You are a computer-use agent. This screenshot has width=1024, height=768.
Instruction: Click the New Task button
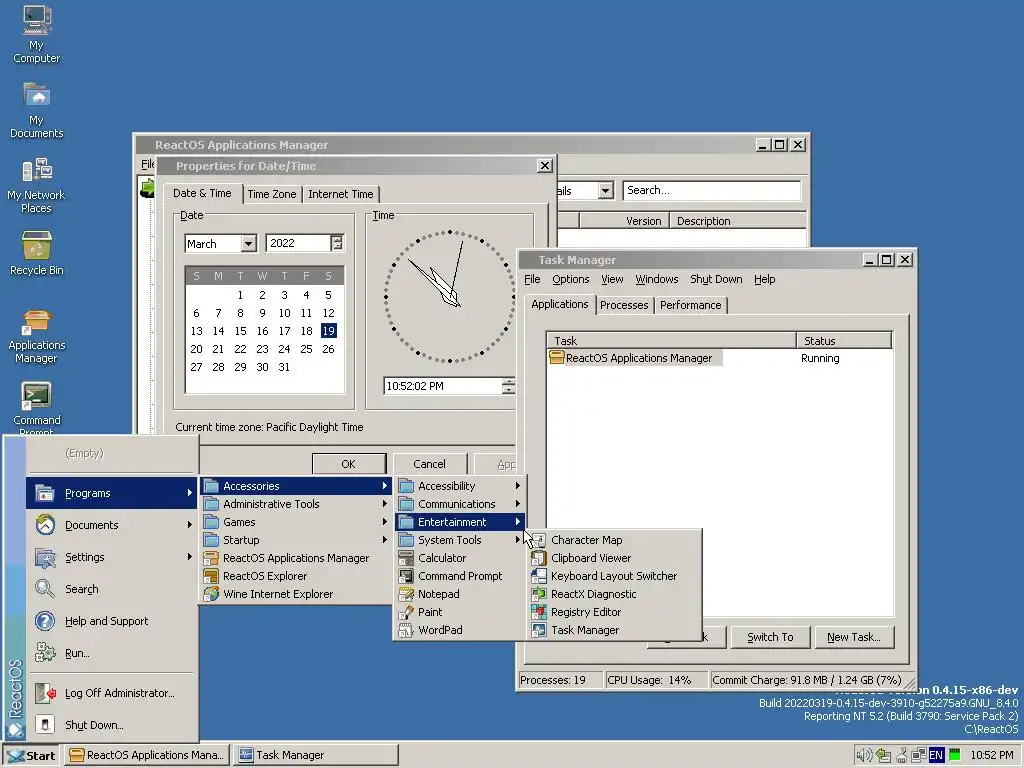click(854, 637)
